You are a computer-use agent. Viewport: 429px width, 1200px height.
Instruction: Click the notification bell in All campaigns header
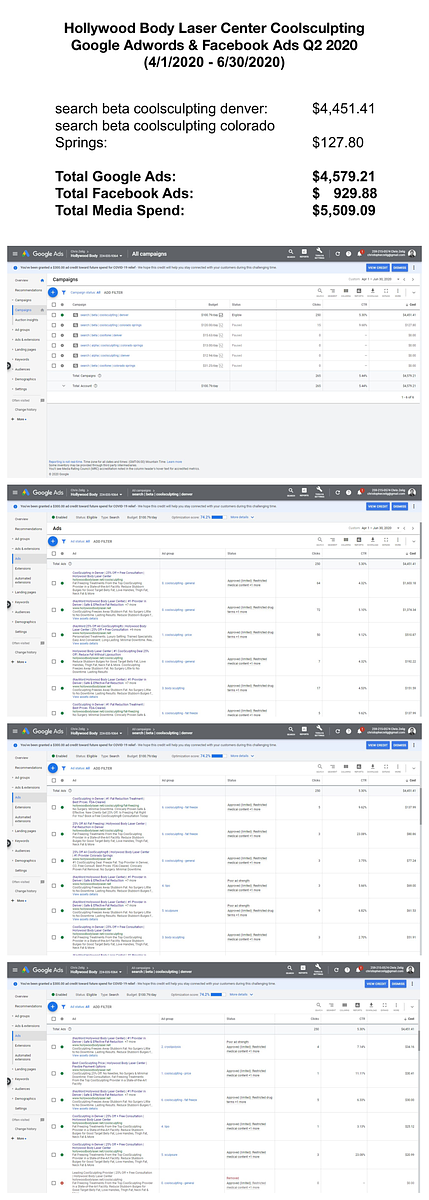pos(361,253)
